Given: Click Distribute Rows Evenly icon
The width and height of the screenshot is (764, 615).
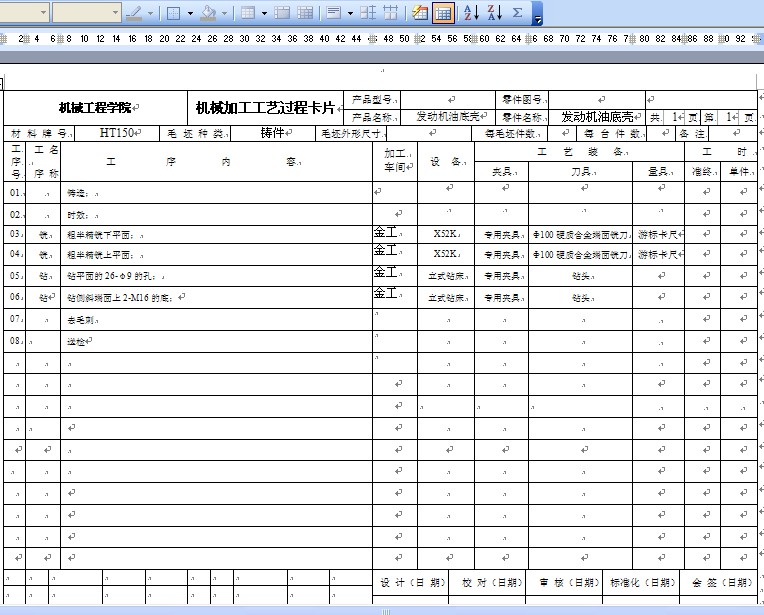Looking at the screenshot, I should 368,13.
